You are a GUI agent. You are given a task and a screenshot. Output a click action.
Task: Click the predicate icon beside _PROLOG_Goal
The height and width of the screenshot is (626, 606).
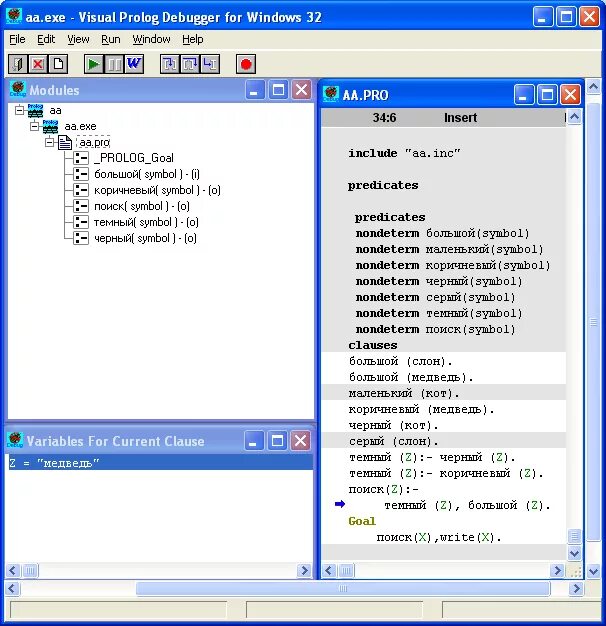click(x=81, y=158)
